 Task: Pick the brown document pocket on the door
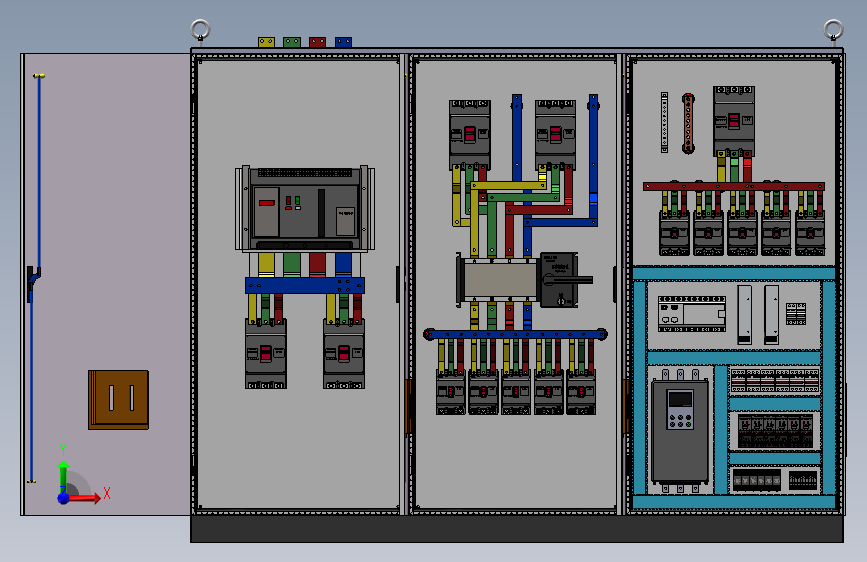118,400
